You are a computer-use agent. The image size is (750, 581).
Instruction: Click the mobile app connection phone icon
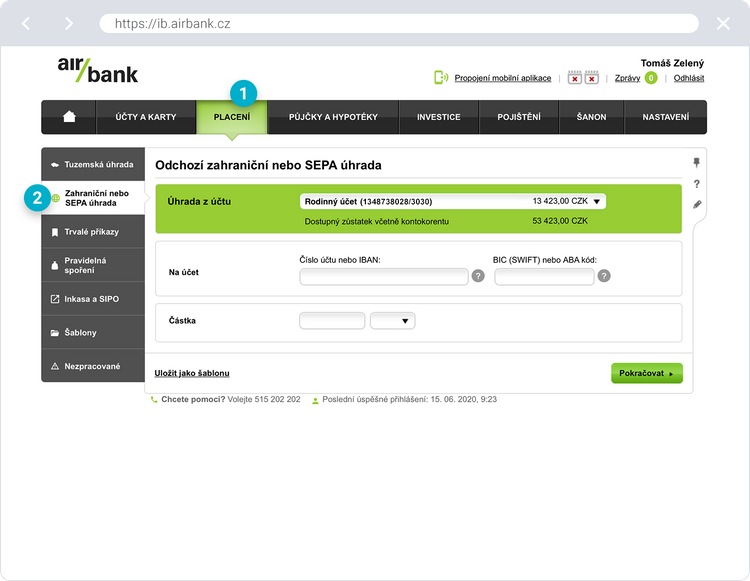pos(440,78)
